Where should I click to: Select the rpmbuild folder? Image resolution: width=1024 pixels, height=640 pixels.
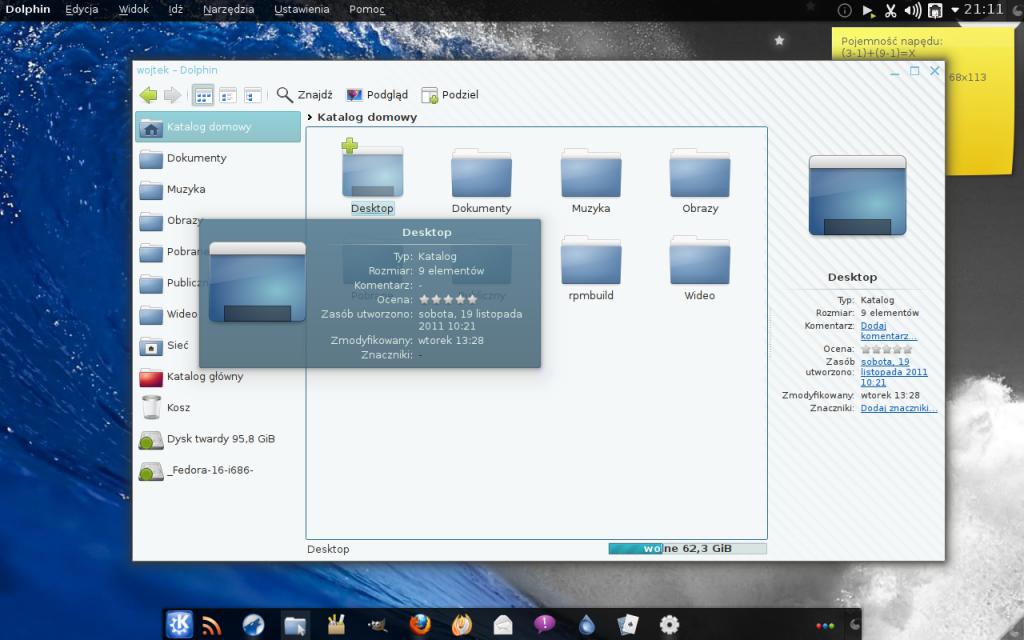591,268
